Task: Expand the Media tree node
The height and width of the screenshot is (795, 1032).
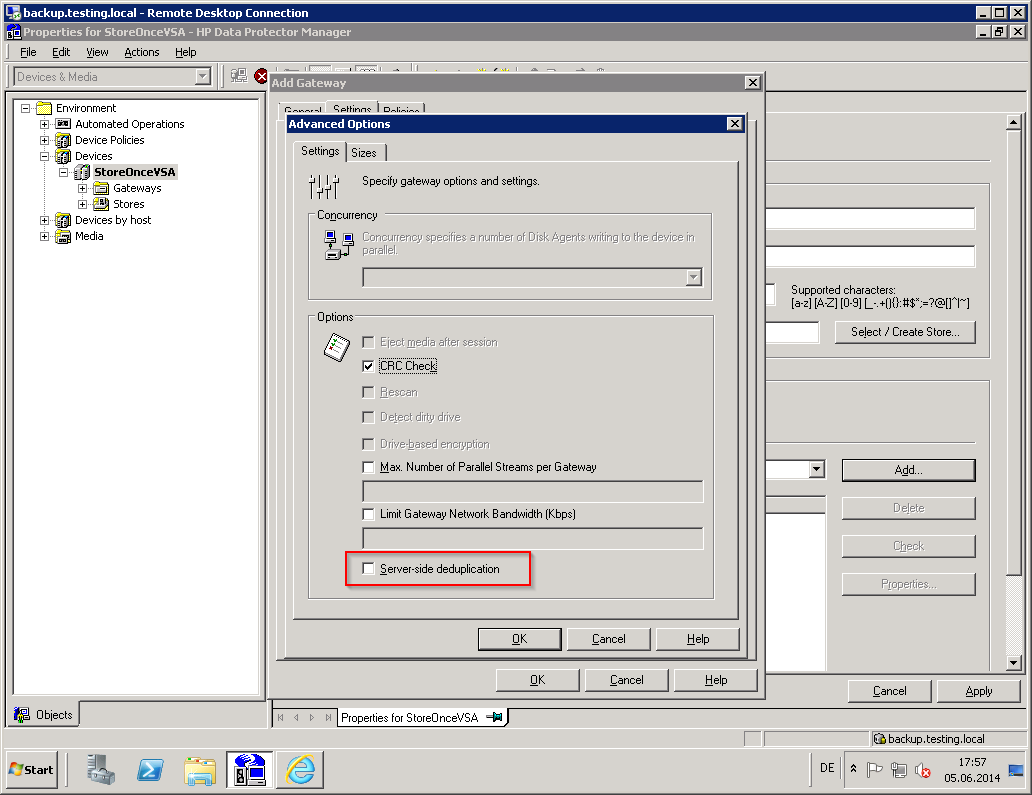Action: 45,236
